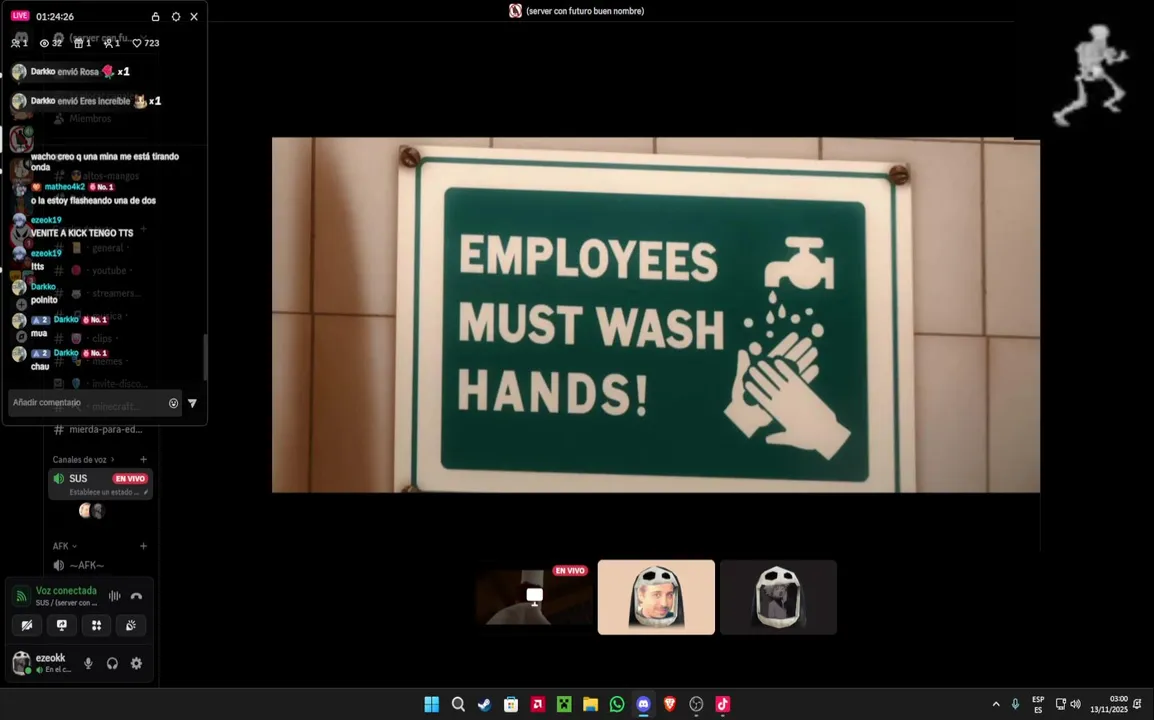Open the ezeokk user profile avatar
This screenshot has height=720, width=1154.
pos(22,663)
